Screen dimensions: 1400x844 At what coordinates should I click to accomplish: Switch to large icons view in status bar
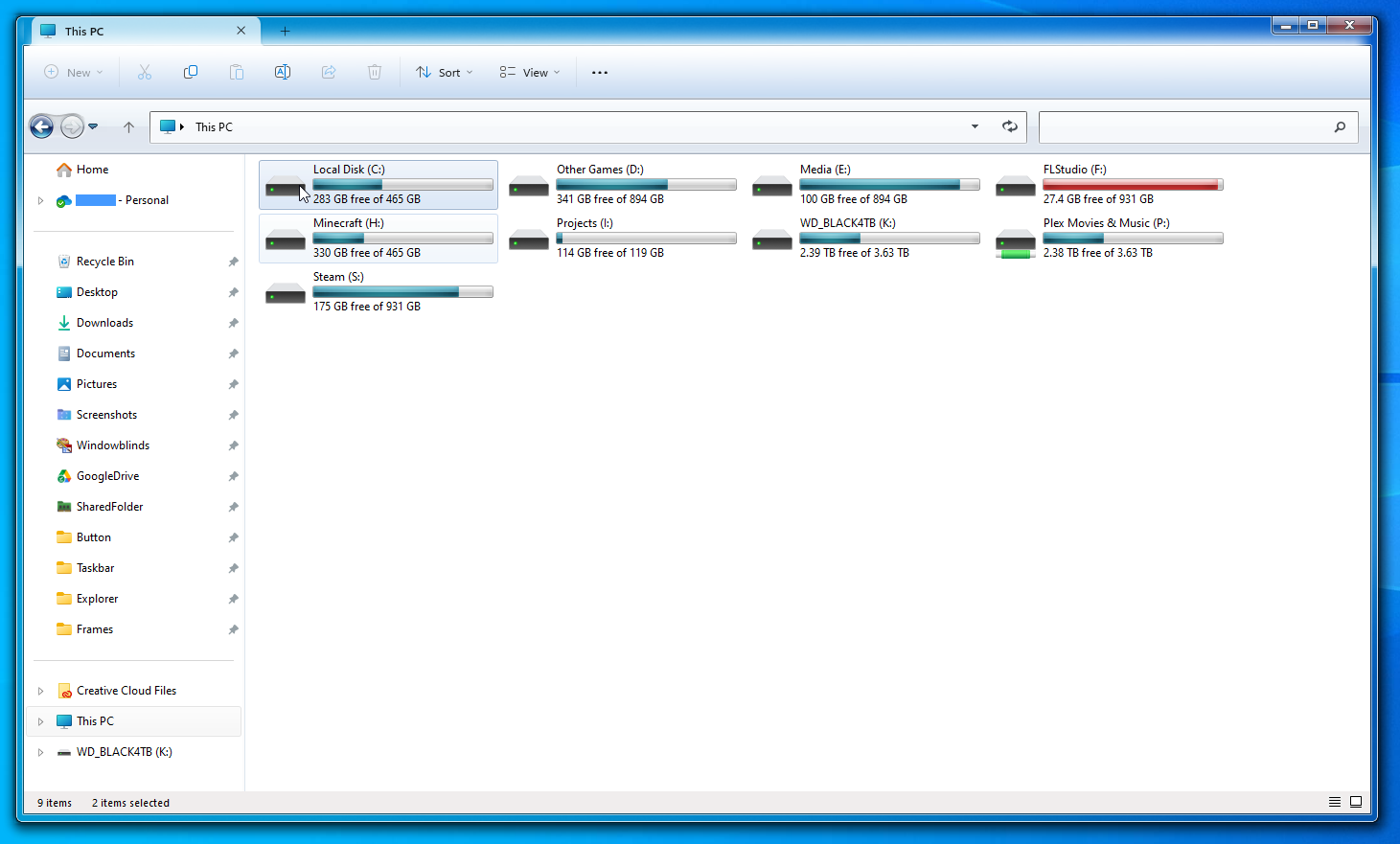1356,802
